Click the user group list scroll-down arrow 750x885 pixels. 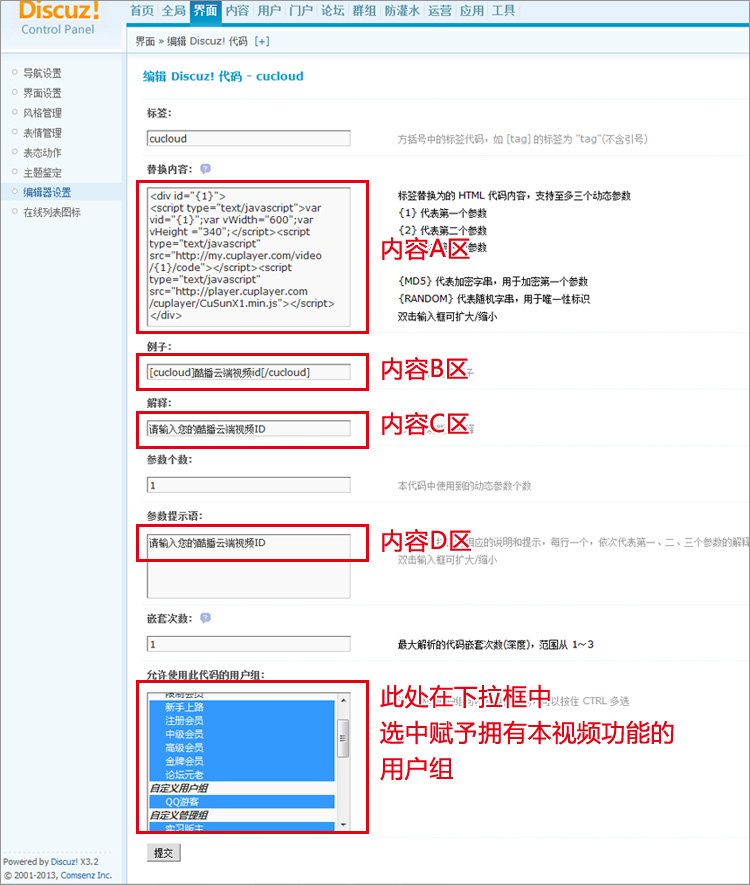343,823
